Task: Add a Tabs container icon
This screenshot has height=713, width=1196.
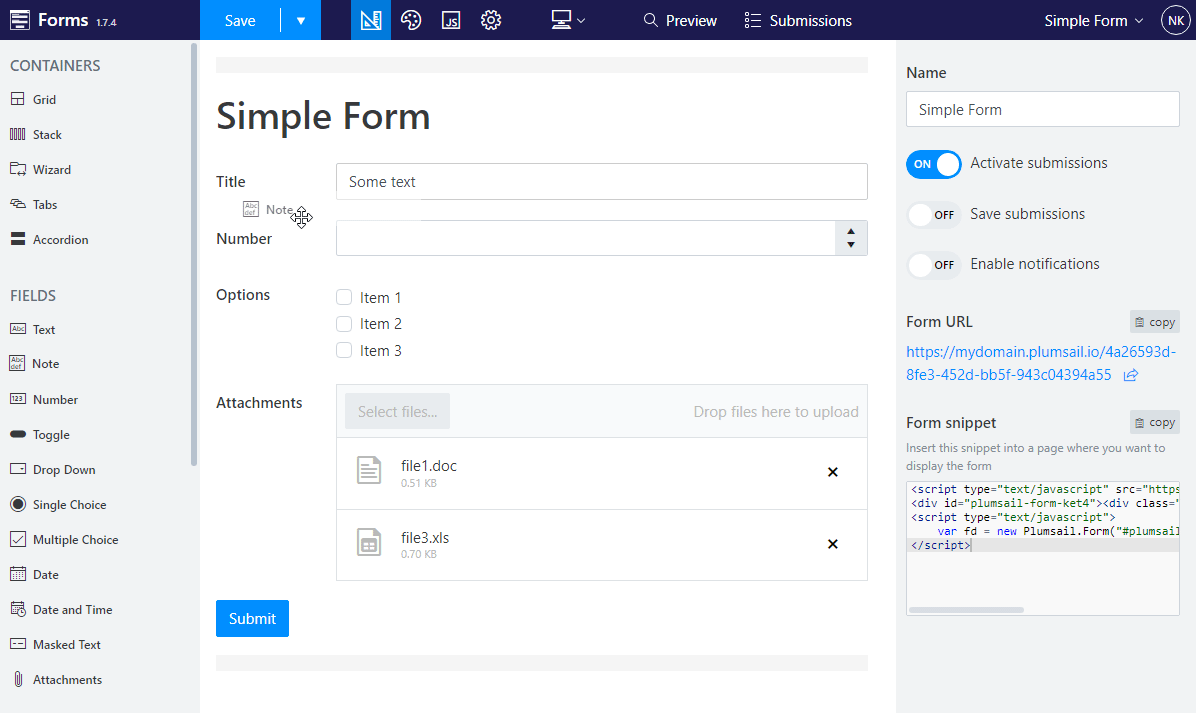Action: 18,204
